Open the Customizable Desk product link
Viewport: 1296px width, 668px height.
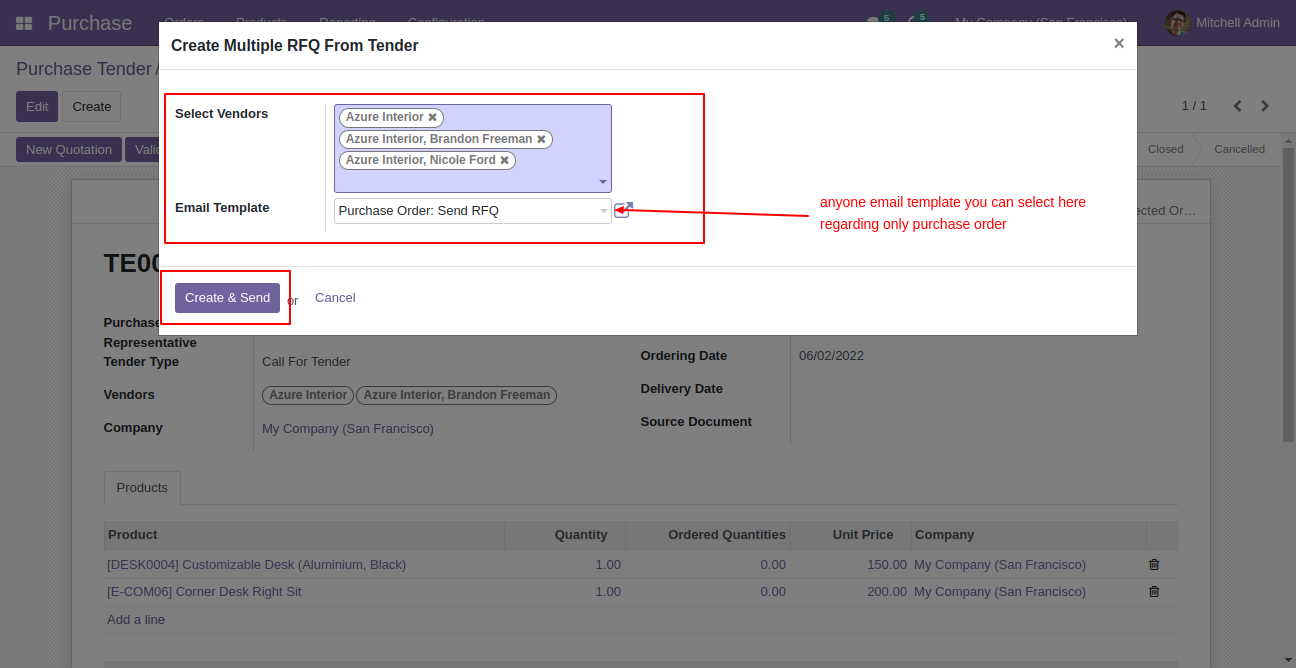tap(256, 565)
